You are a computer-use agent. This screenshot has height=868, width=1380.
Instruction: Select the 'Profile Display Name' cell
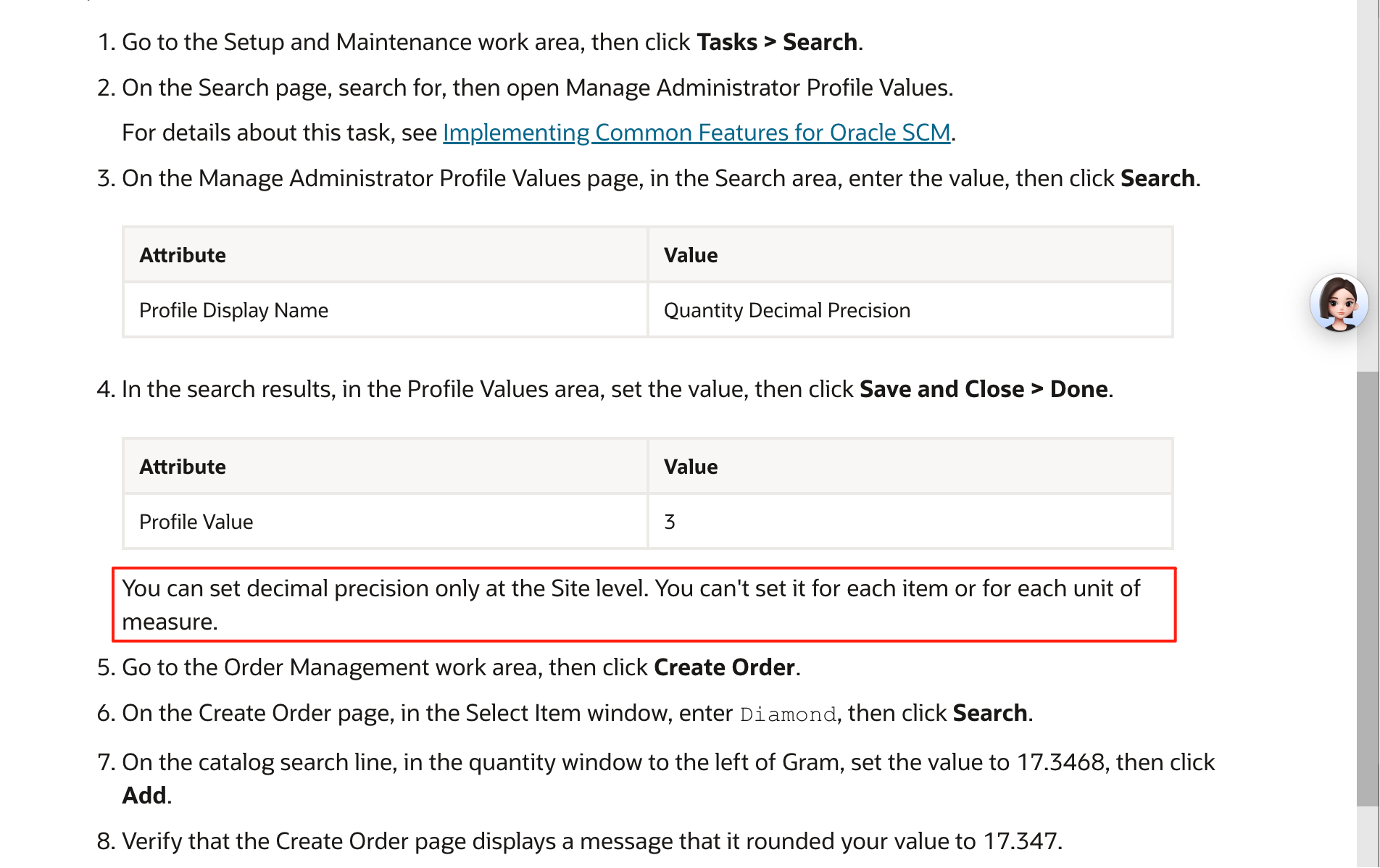click(x=385, y=310)
